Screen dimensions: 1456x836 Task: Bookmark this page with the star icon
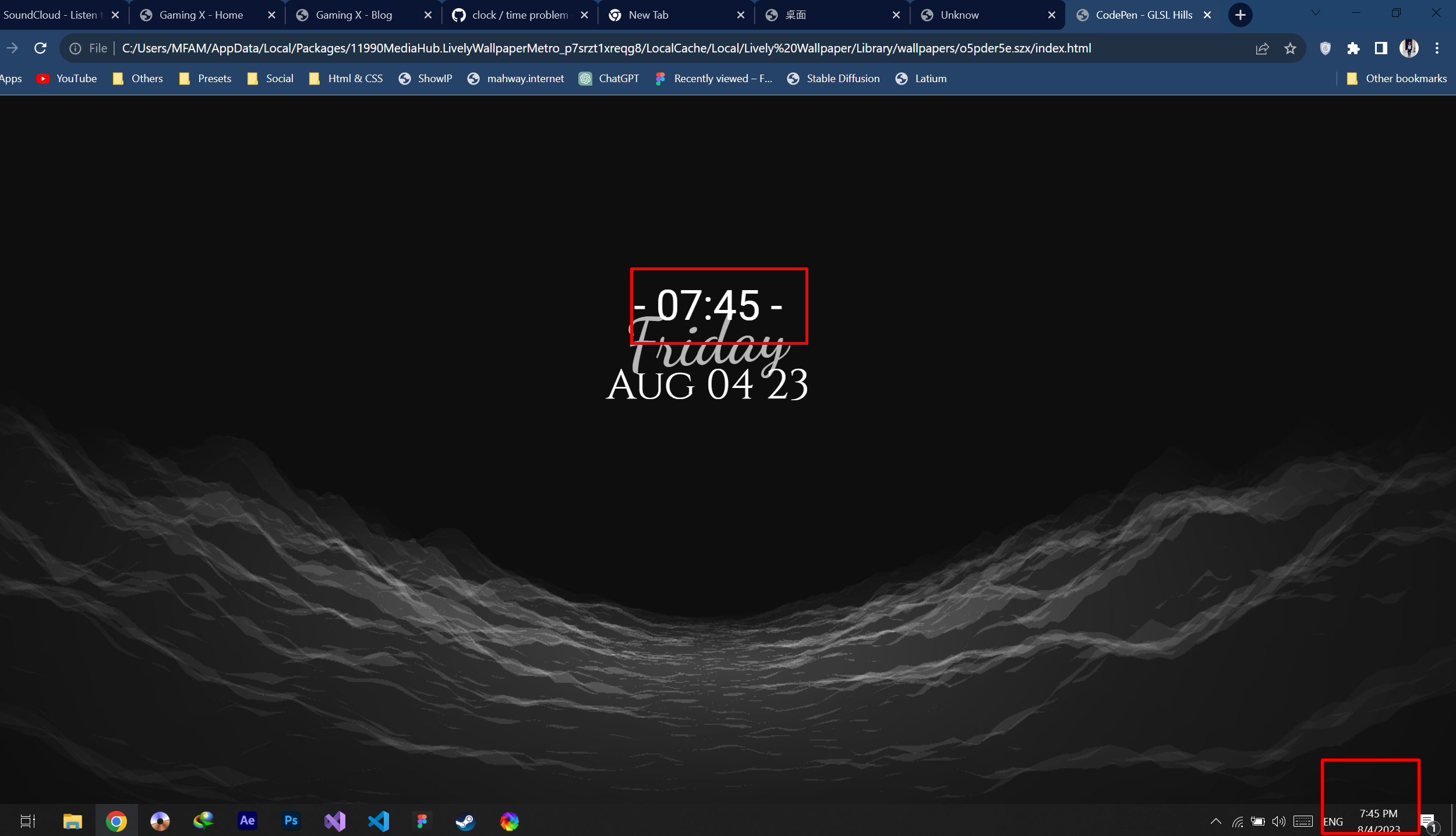(1290, 48)
